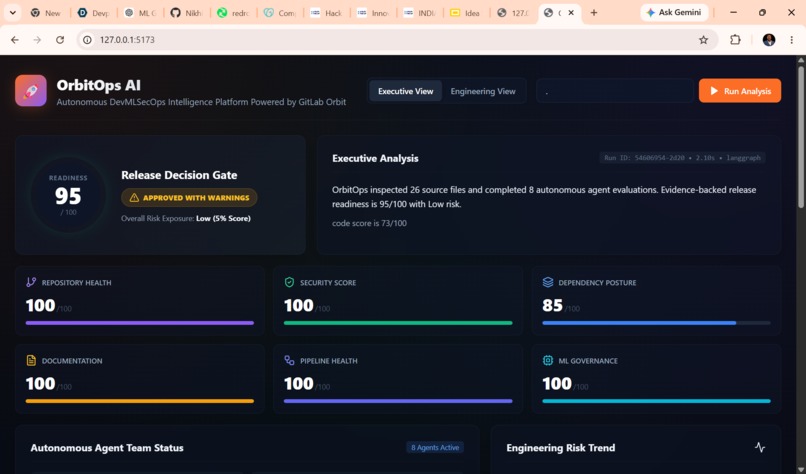Image resolution: width=806 pixels, height=474 pixels.
Task: Click the Pipeline Health progress bar
Action: (398, 401)
